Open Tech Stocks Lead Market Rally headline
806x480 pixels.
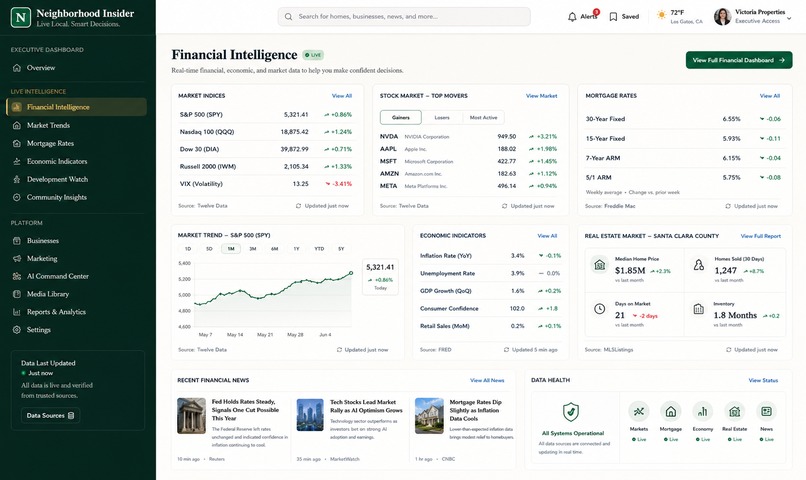point(366,406)
